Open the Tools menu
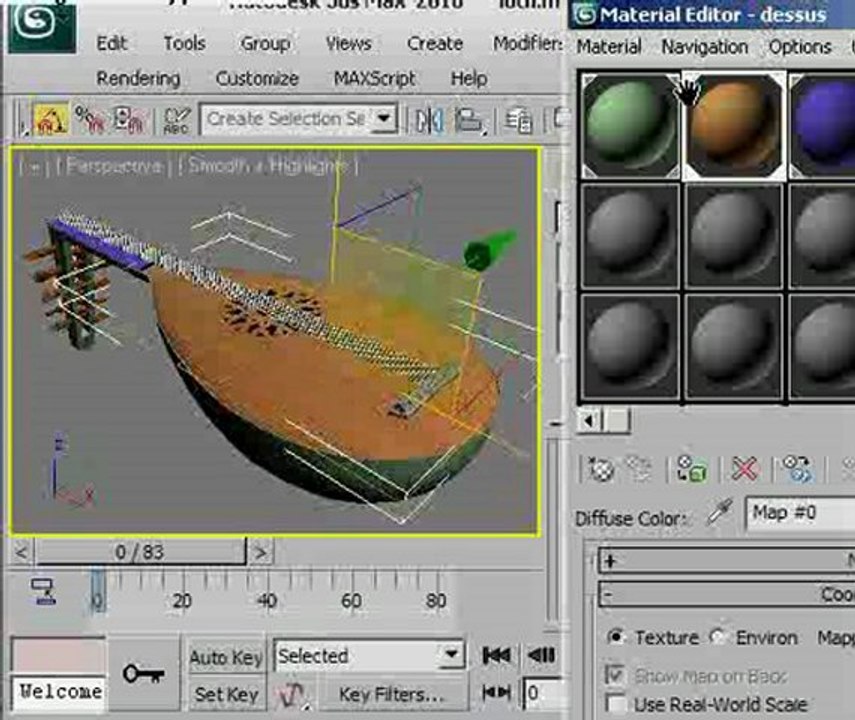This screenshot has width=855, height=720. click(x=184, y=43)
